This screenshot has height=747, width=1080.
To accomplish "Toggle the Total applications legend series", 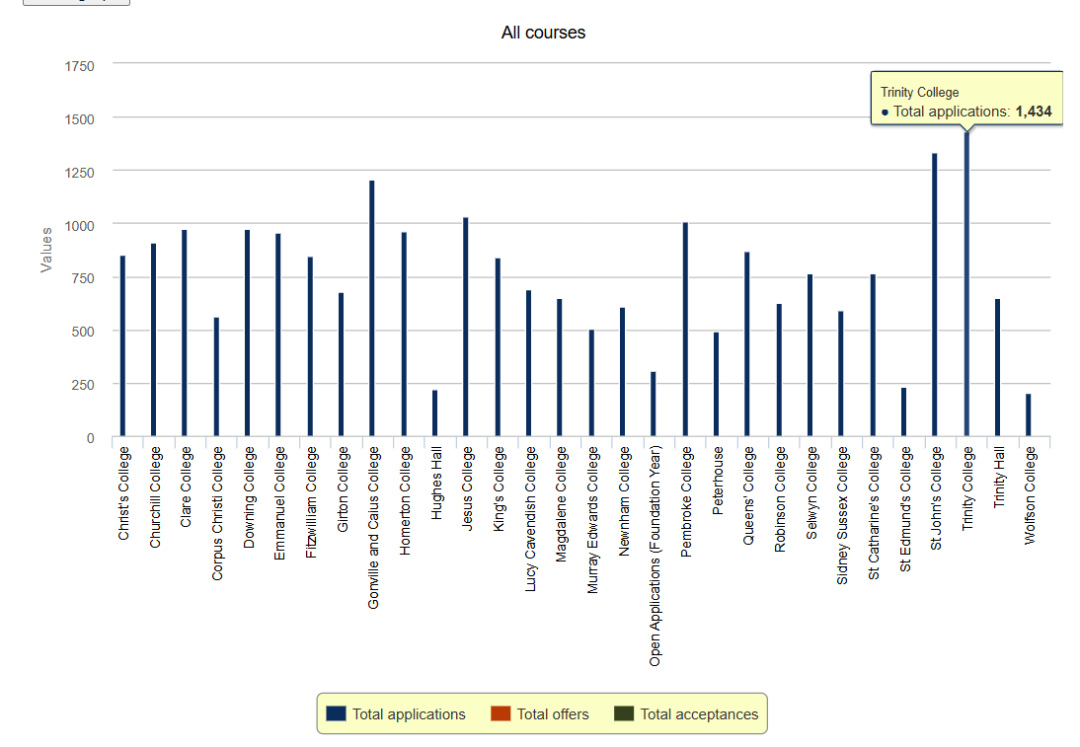I will [396, 714].
